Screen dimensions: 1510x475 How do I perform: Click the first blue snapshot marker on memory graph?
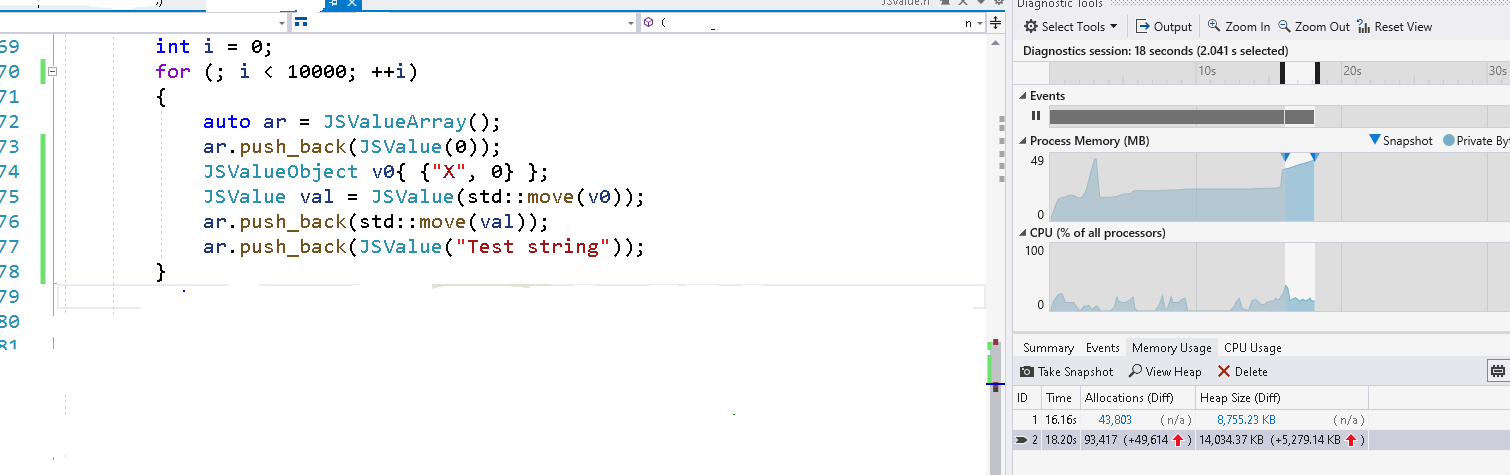[x=1285, y=157]
